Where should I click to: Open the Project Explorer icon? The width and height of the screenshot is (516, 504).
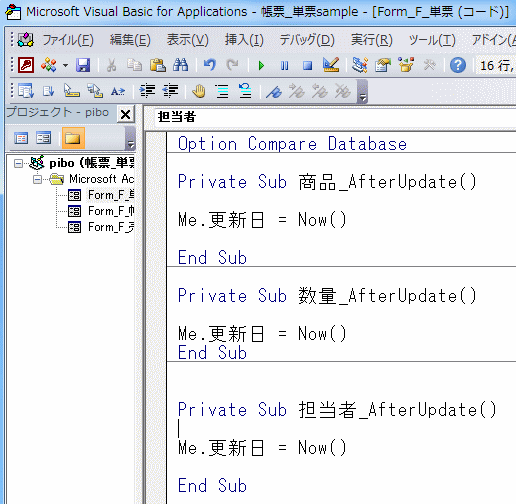tap(360, 65)
